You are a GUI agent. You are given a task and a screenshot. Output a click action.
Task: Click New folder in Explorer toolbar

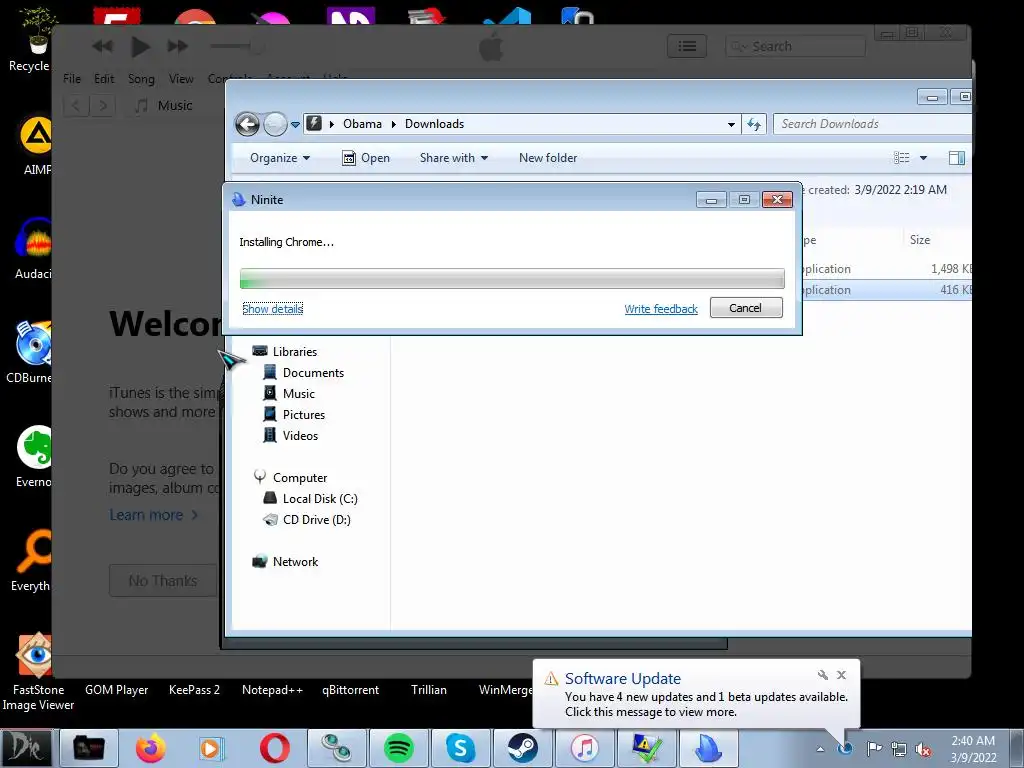tap(548, 158)
